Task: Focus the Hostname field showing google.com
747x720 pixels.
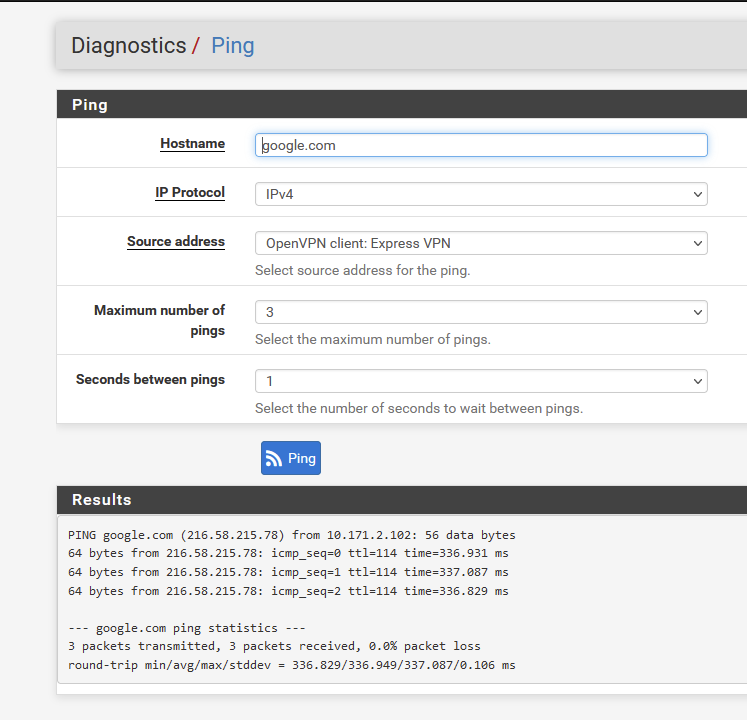Action: pyautogui.click(x=481, y=145)
